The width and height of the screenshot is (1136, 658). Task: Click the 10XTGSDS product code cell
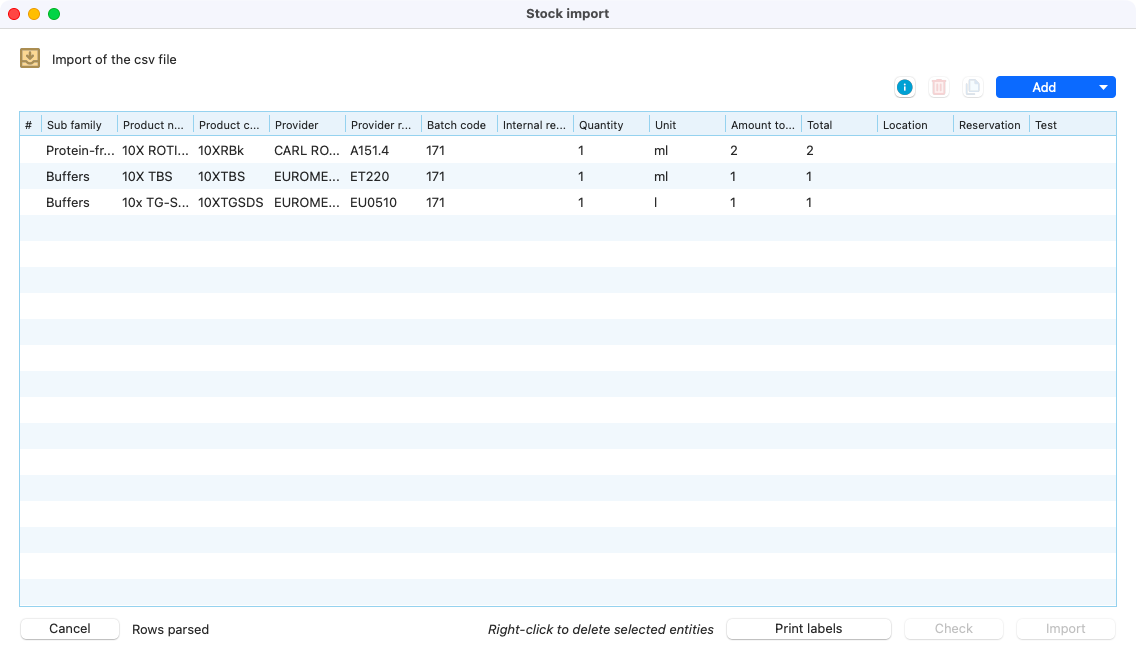click(x=231, y=203)
